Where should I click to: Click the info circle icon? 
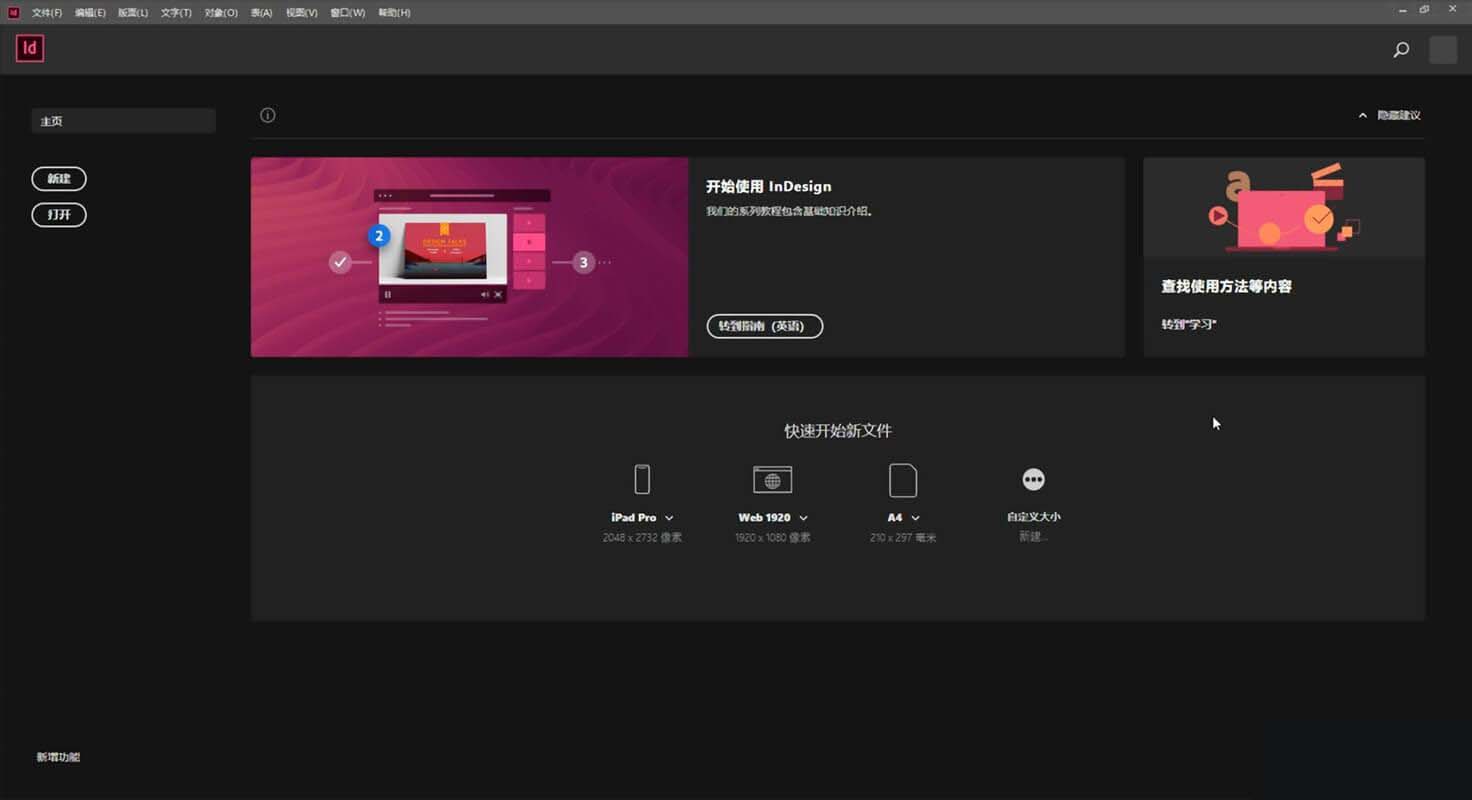(x=267, y=115)
